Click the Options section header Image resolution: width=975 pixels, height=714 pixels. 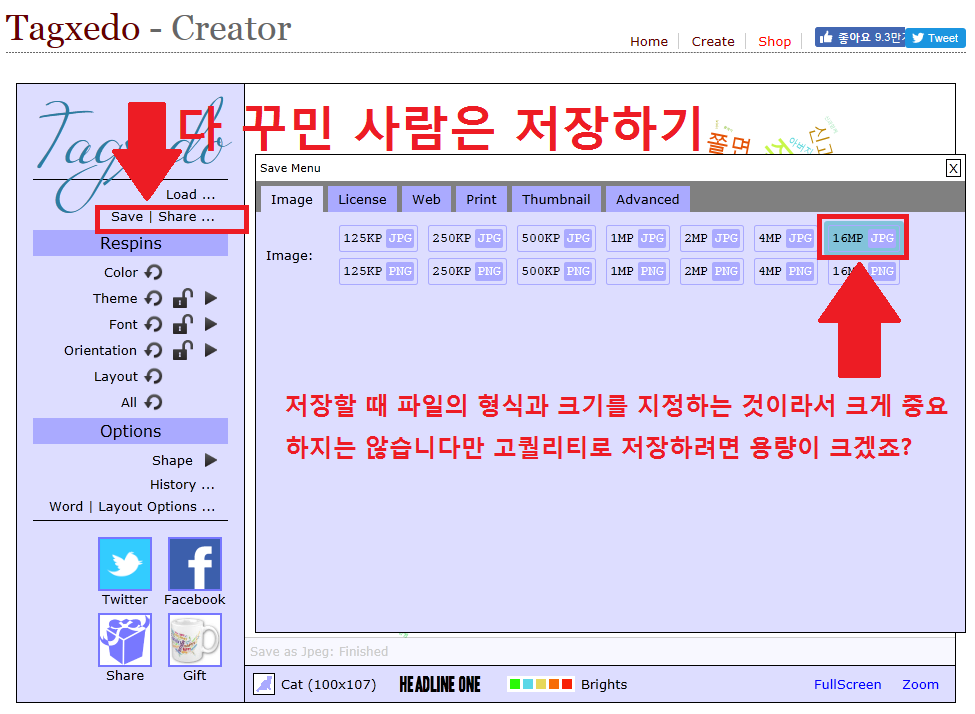click(x=131, y=431)
